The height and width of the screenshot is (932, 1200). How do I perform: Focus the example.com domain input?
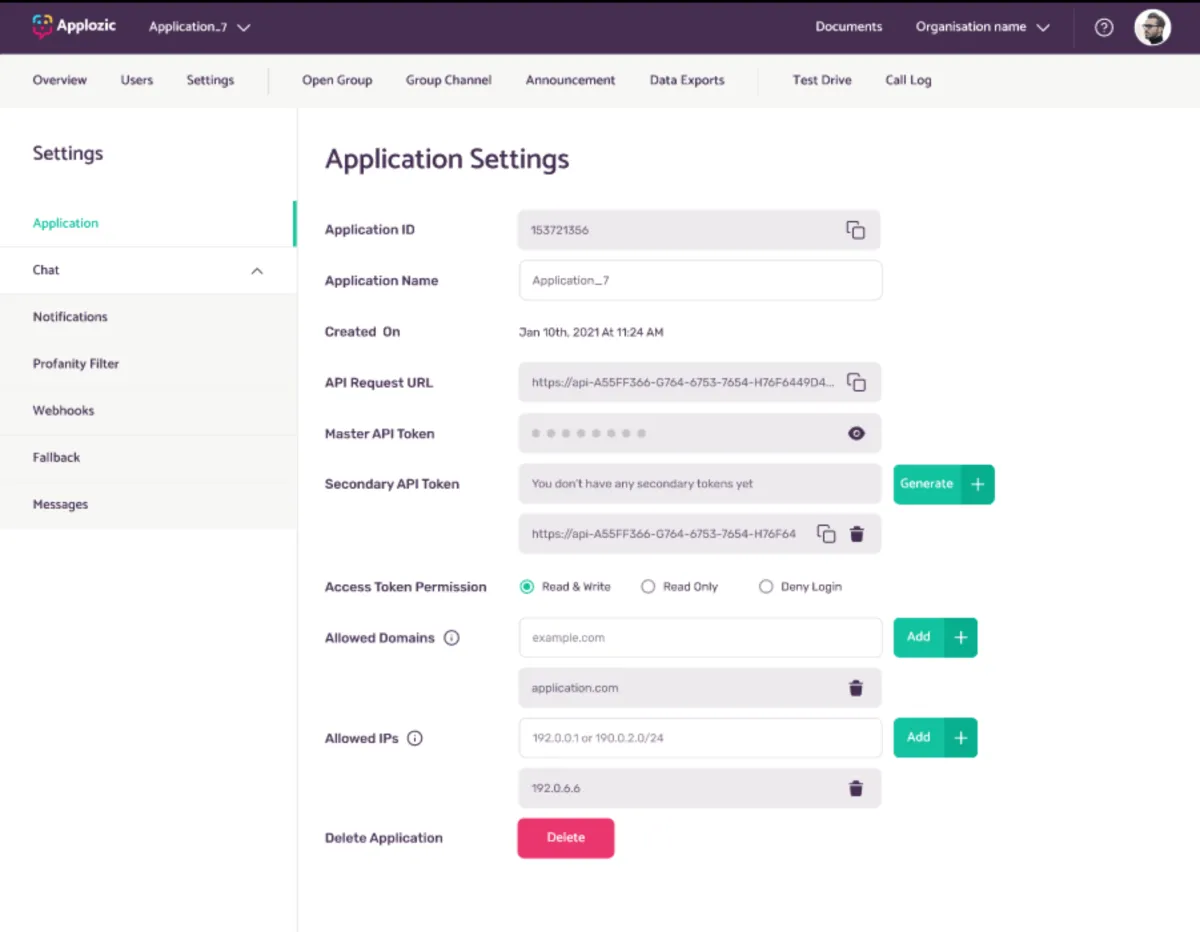701,638
